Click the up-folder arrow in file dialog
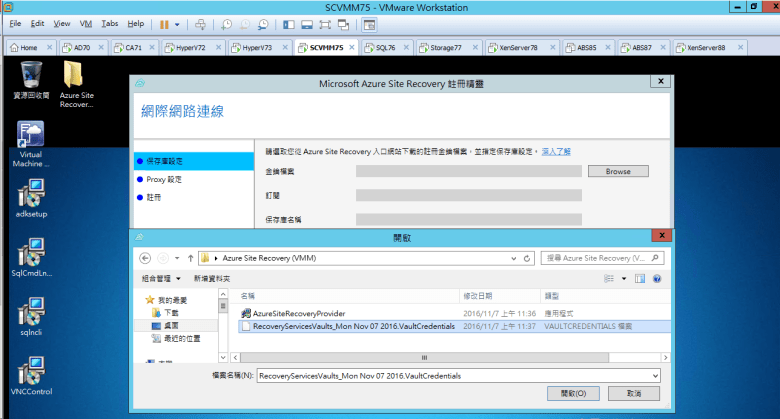The height and width of the screenshot is (419, 780). [x=189, y=257]
